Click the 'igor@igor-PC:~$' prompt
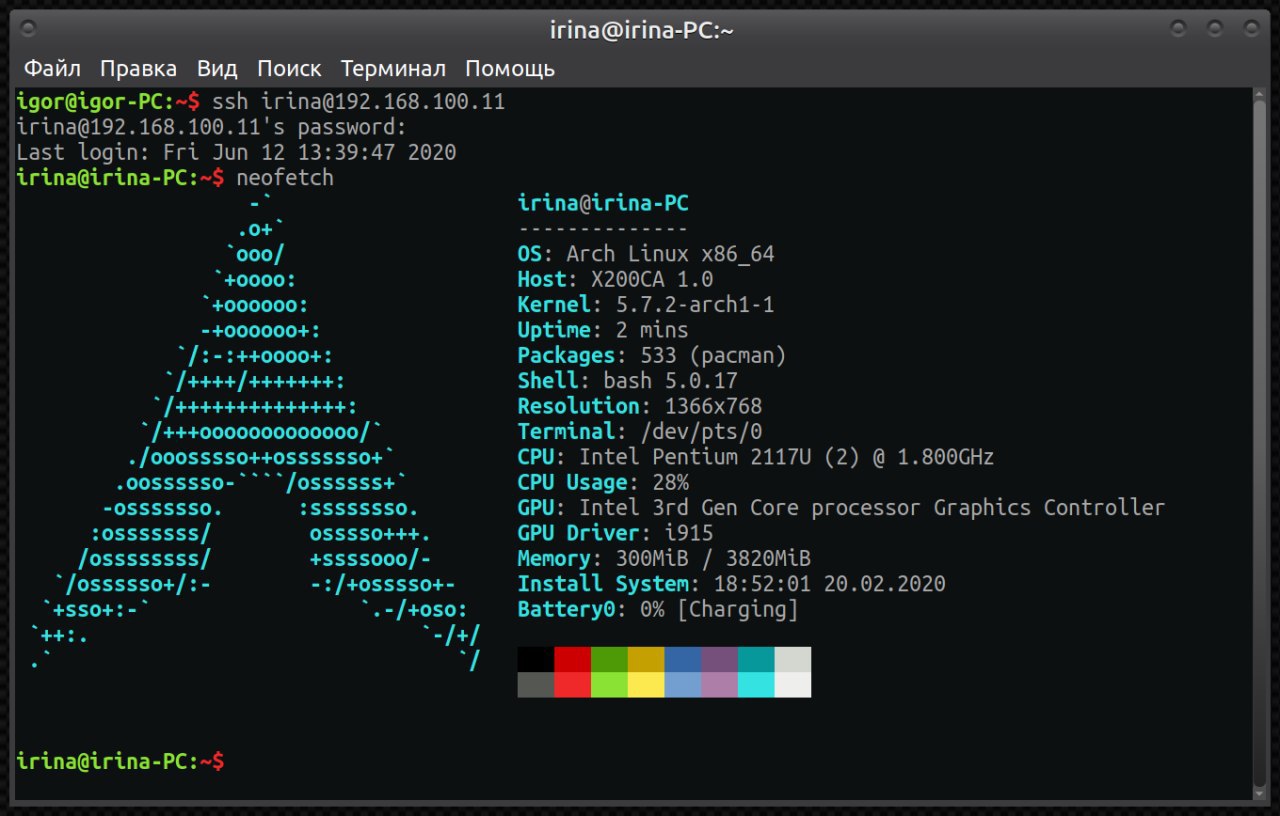This screenshot has width=1280, height=816. pyautogui.click(x=108, y=102)
